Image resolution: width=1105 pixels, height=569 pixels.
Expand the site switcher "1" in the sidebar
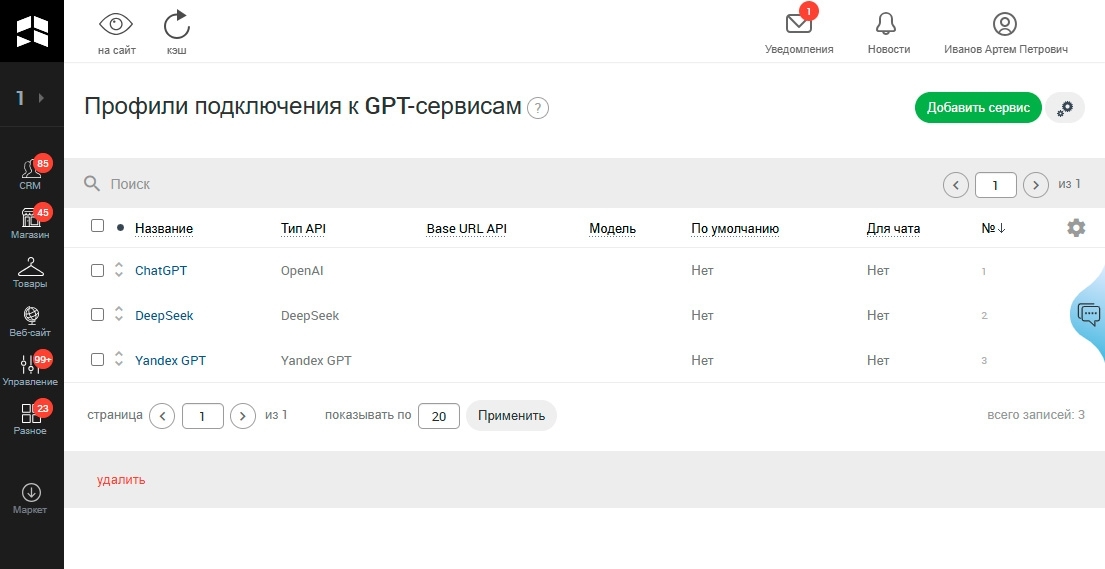31,98
